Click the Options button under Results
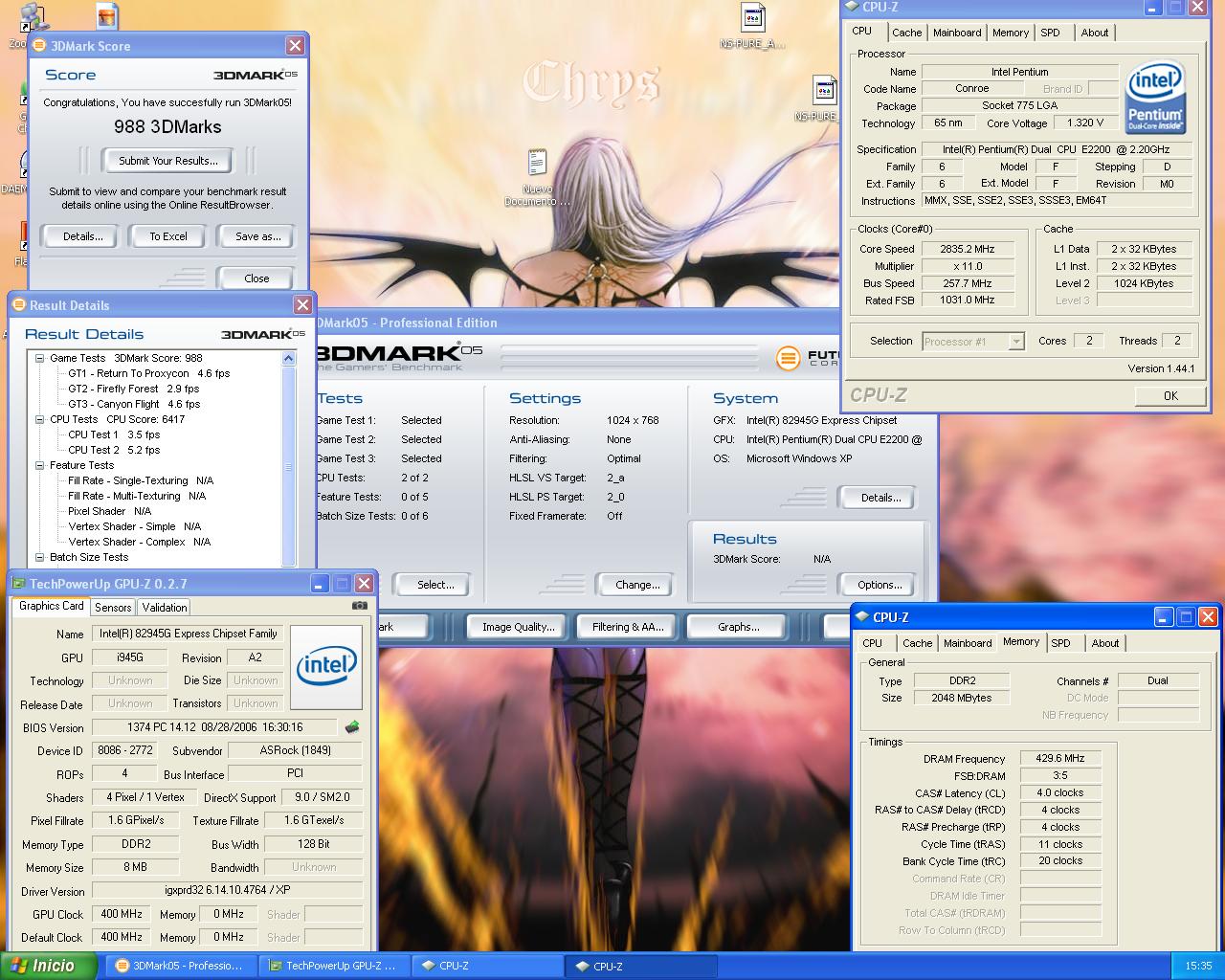 tap(880, 585)
